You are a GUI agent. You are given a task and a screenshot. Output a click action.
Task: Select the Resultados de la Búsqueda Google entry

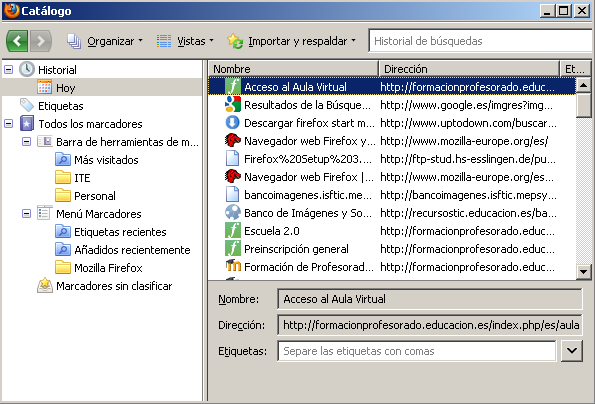(x=392, y=105)
